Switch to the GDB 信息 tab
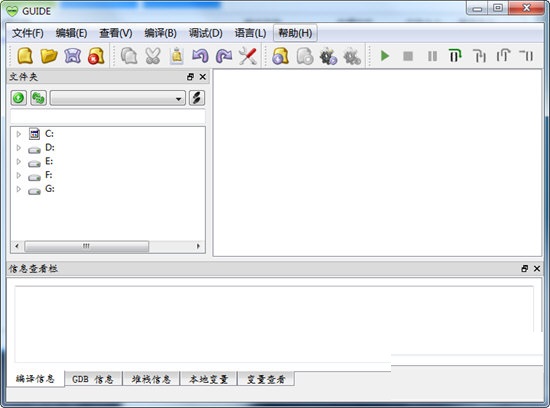This screenshot has height=408, width=550. click(93, 379)
